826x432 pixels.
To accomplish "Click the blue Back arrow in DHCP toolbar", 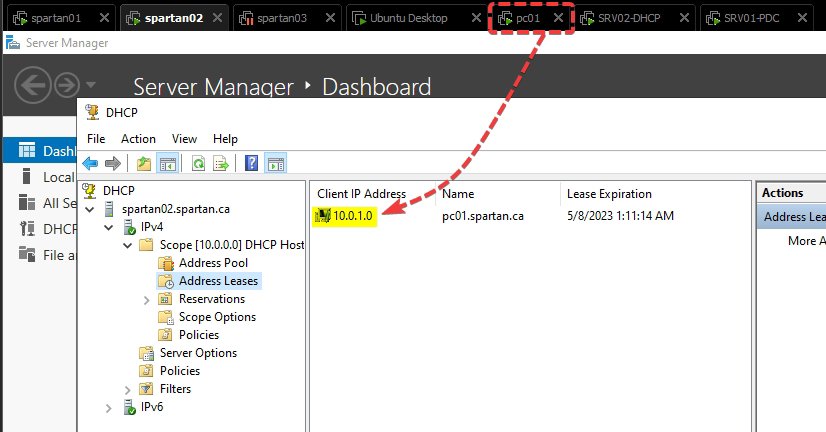I will pyautogui.click(x=90, y=163).
